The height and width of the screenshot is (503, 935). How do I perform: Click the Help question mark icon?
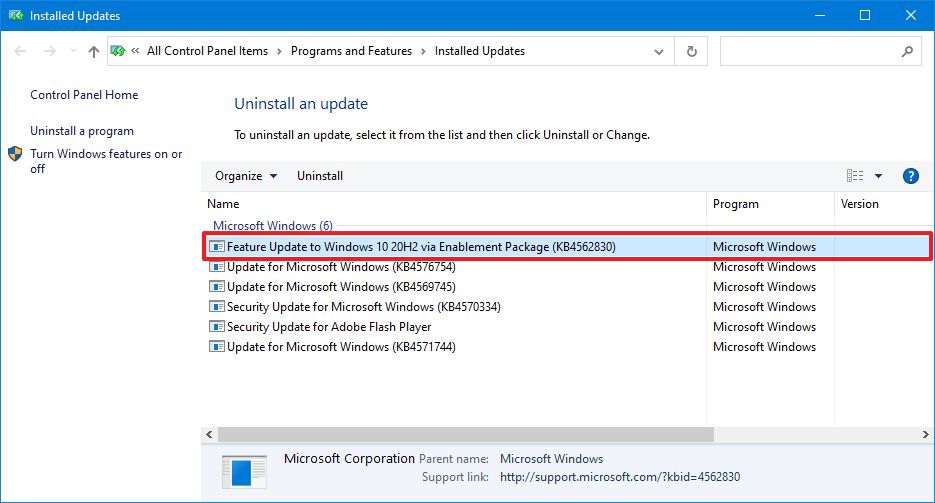[910, 176]
